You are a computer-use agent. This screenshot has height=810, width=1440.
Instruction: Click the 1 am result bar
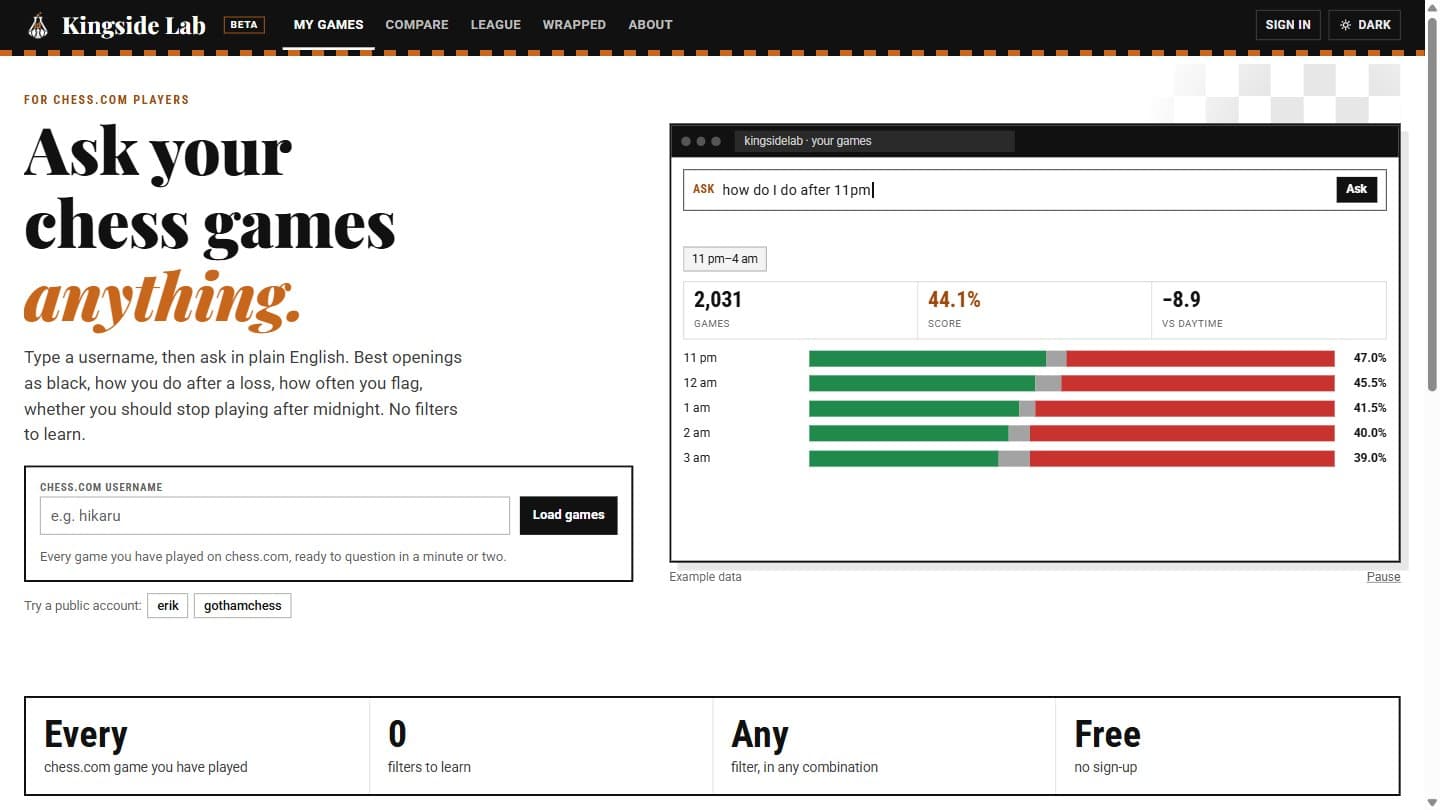tap(1071, 408)
